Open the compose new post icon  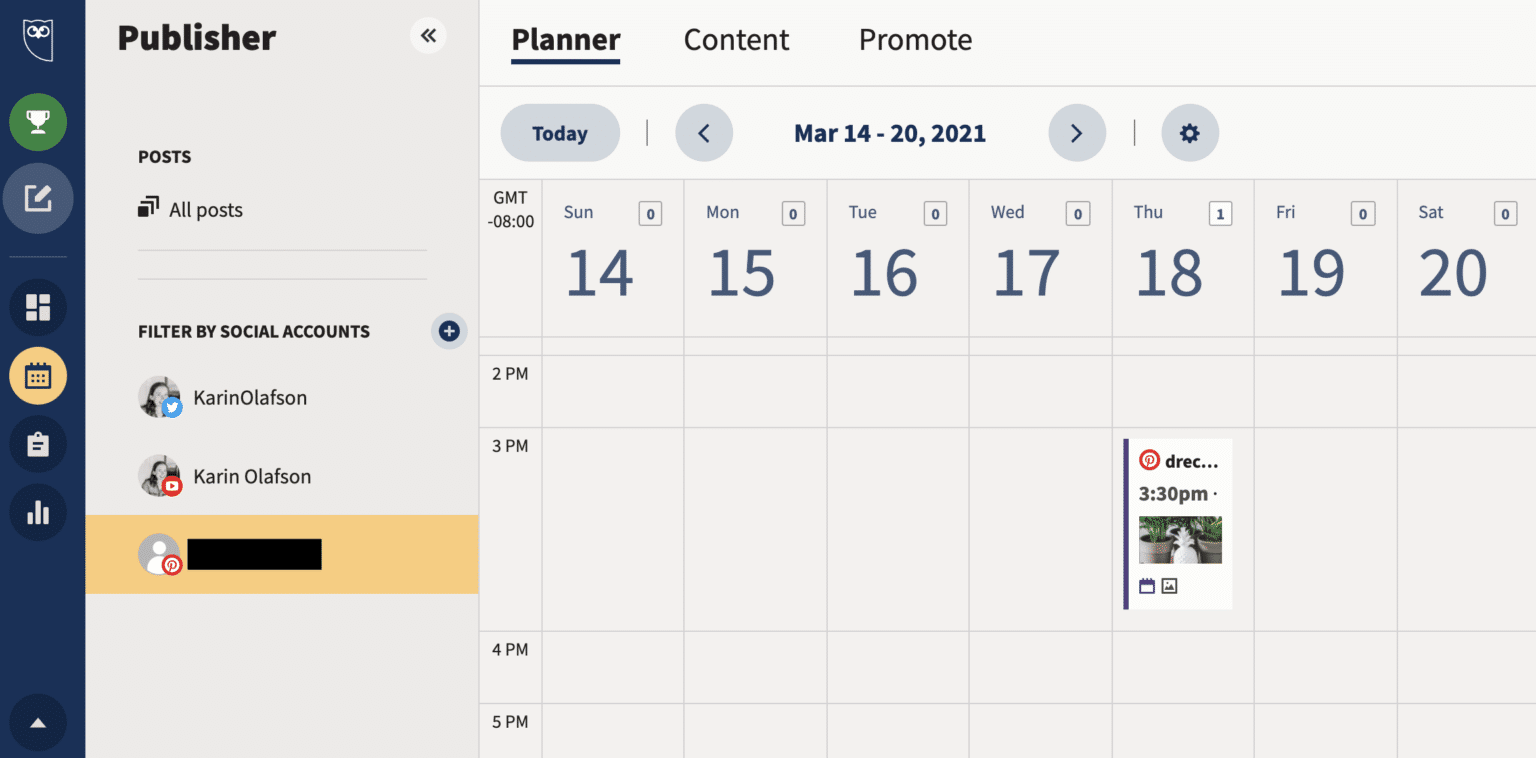[38, 198]
